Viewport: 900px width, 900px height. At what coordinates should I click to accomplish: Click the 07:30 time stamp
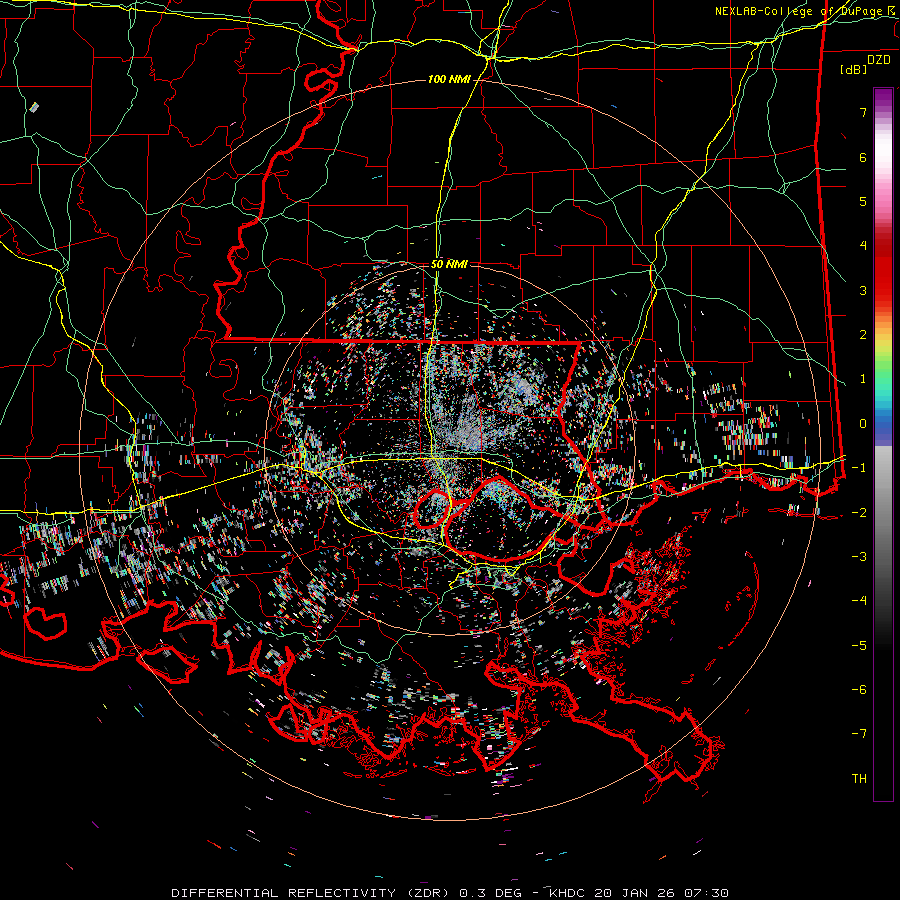click(x=705, y=893)
